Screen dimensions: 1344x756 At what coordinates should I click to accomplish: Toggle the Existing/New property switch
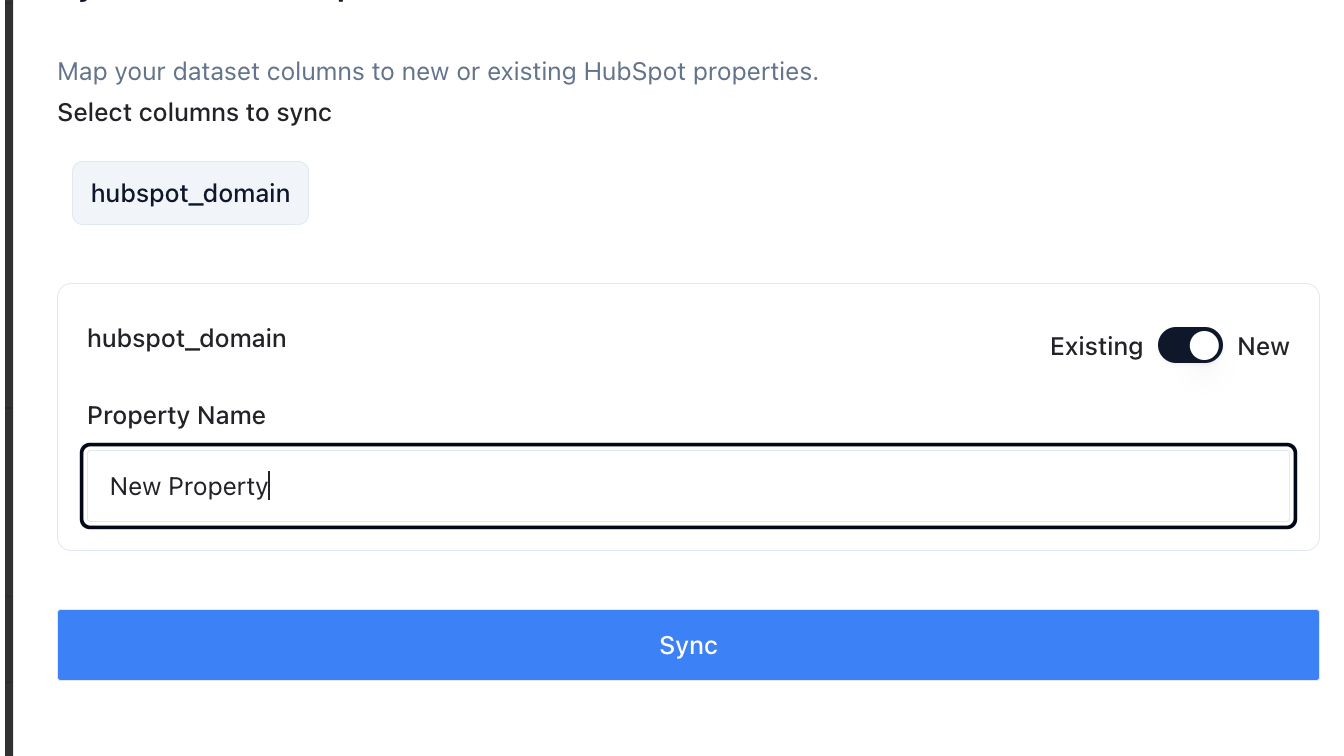(1190, 346)
